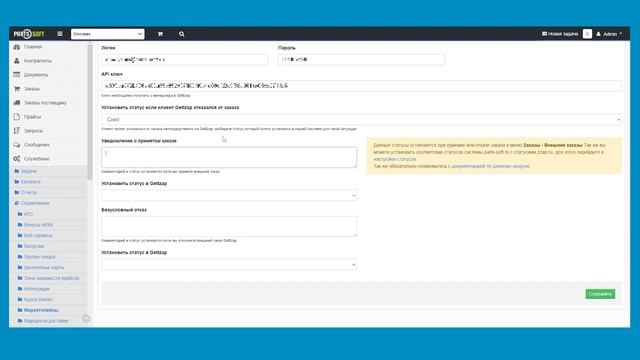Open Служебные via its gears icon

point(17,159)
